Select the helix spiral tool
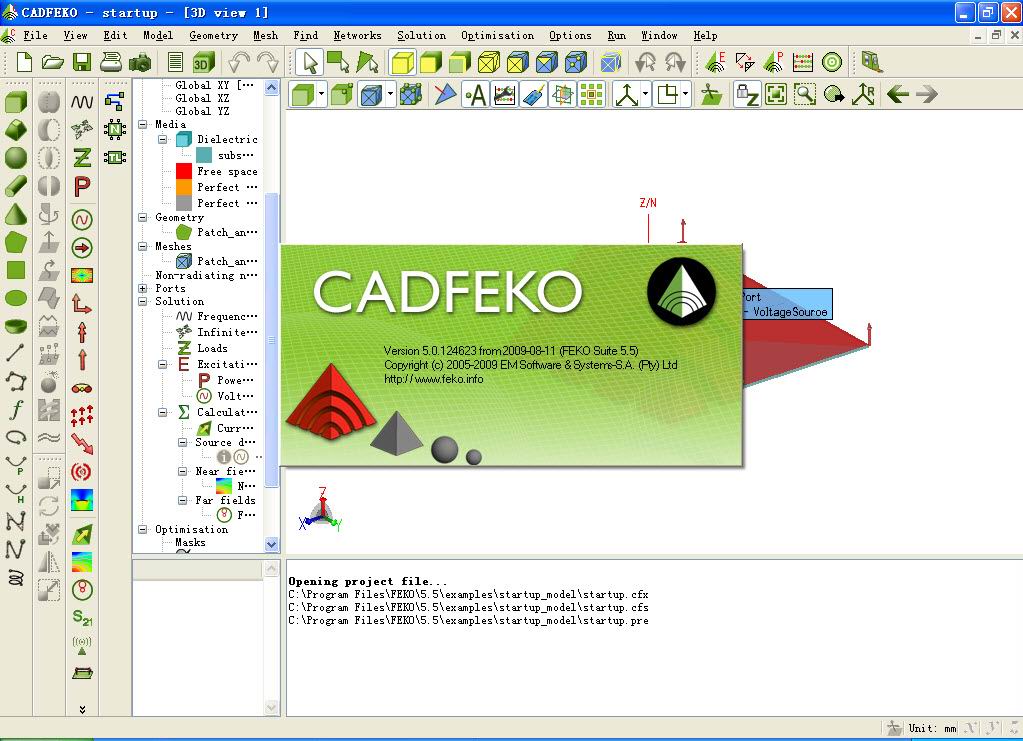This screenshot has height=741, width=1023. coord(16,577)
